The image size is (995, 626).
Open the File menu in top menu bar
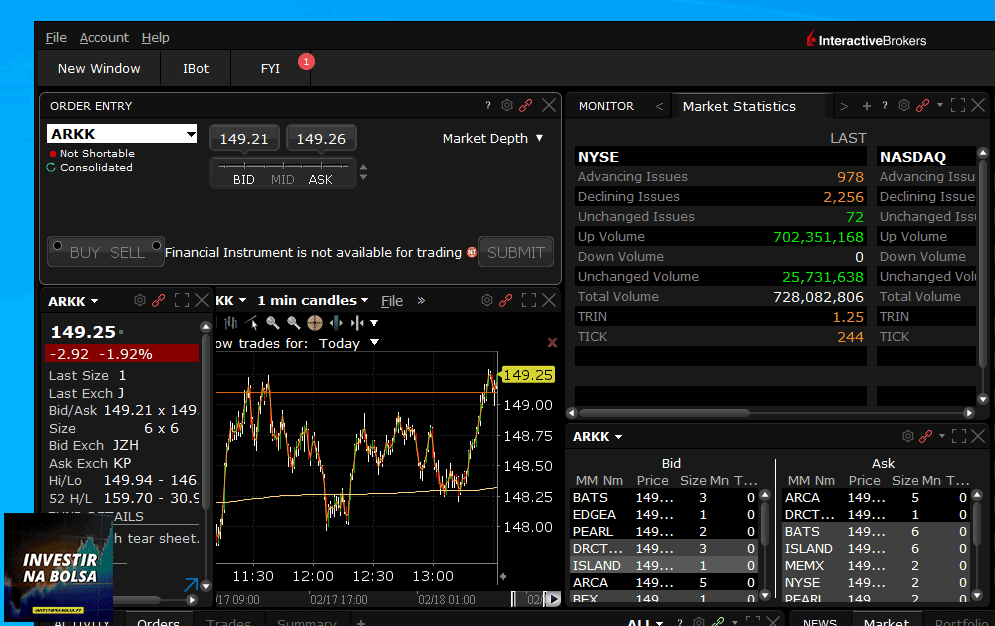click(x=56, y=38)
